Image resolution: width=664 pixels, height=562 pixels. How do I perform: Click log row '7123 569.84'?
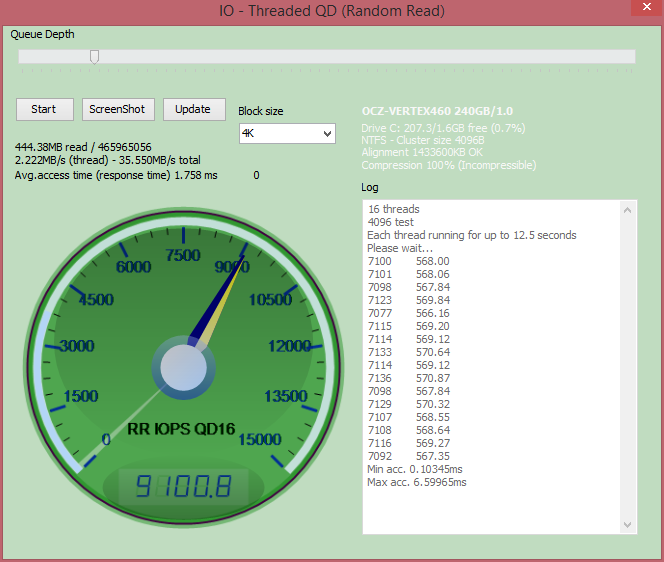pyautogui.click(x=408, y=300)
